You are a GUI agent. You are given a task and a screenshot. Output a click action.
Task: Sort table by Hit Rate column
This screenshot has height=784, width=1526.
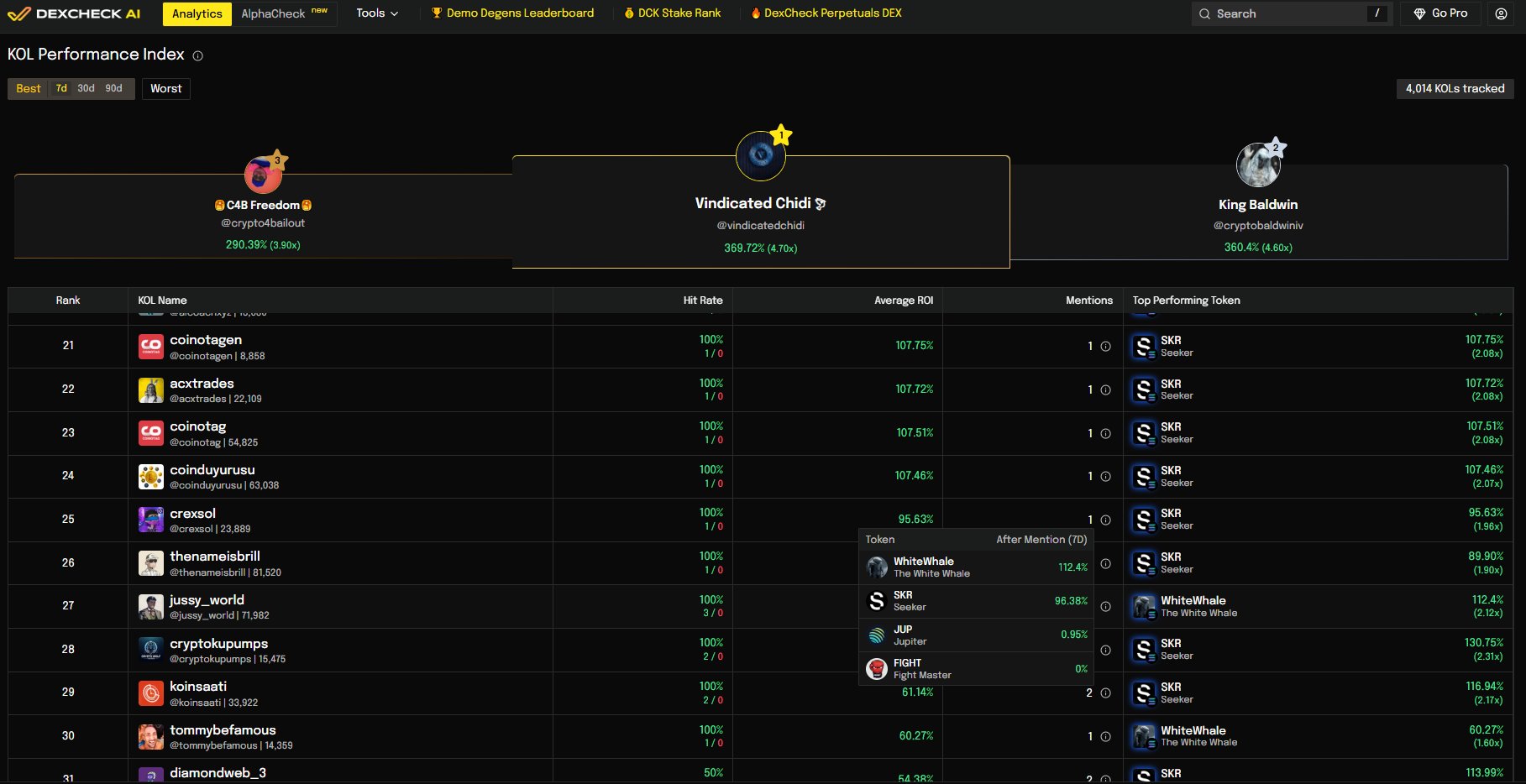click(x=702, y=301)
